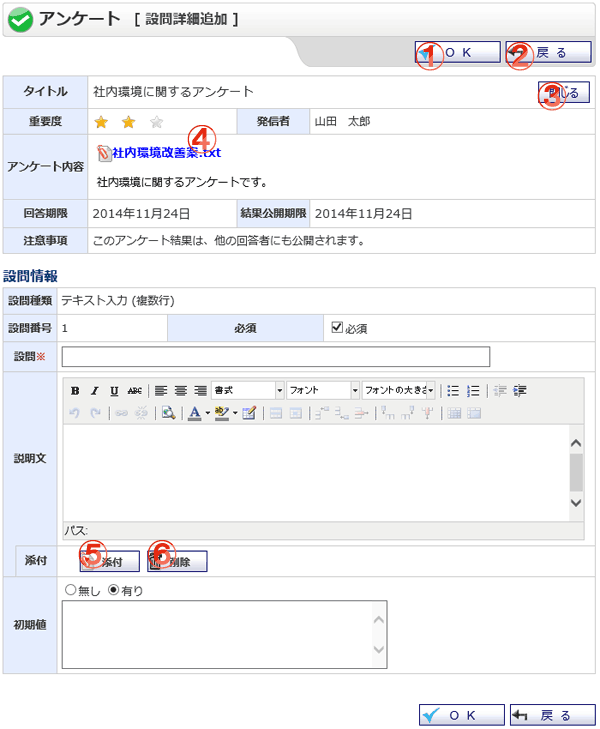
Task: Click the table row properties icon
Action: (276, 413)
